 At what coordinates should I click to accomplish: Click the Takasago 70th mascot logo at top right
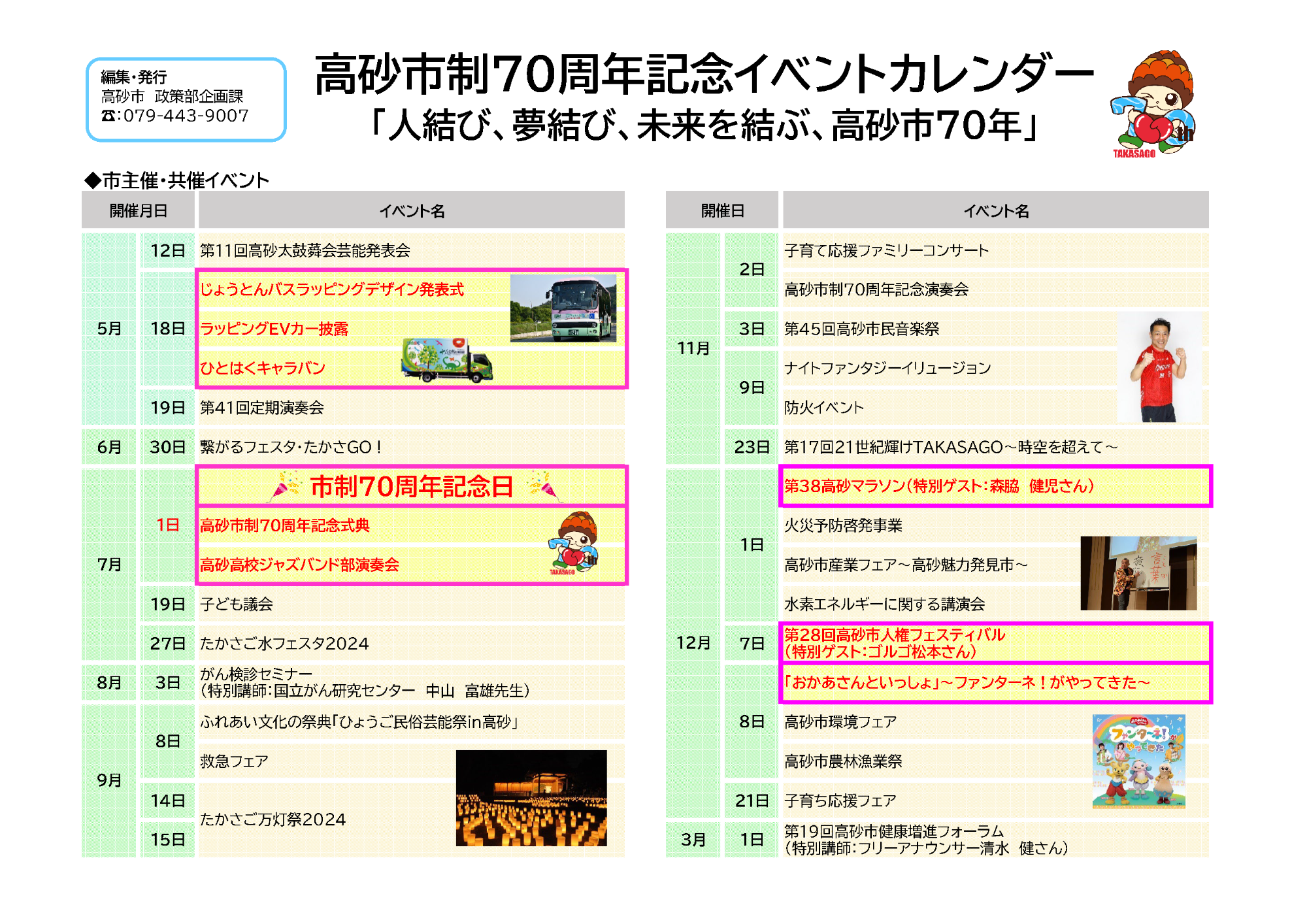1153,105
